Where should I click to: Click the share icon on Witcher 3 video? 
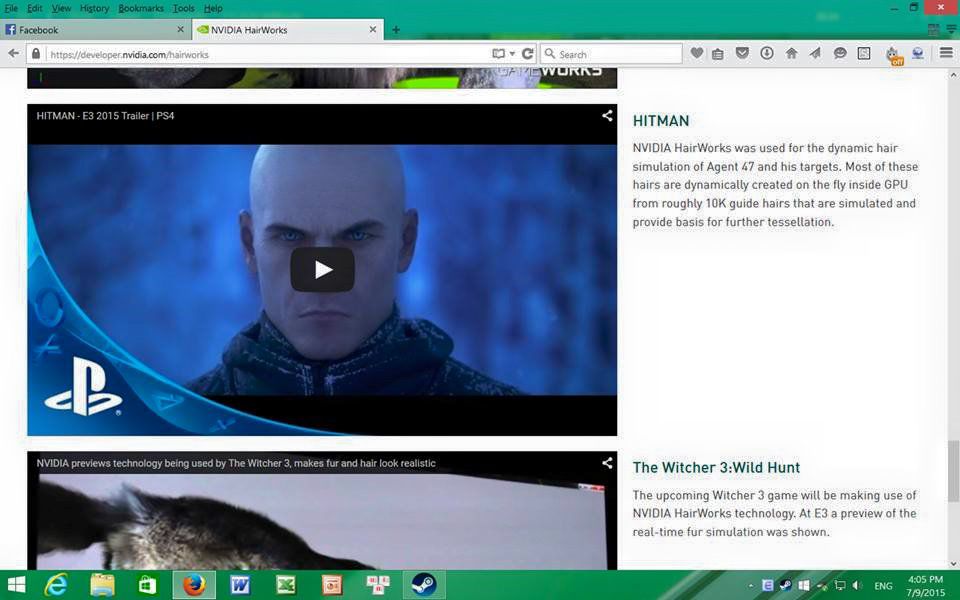(607, 463)
